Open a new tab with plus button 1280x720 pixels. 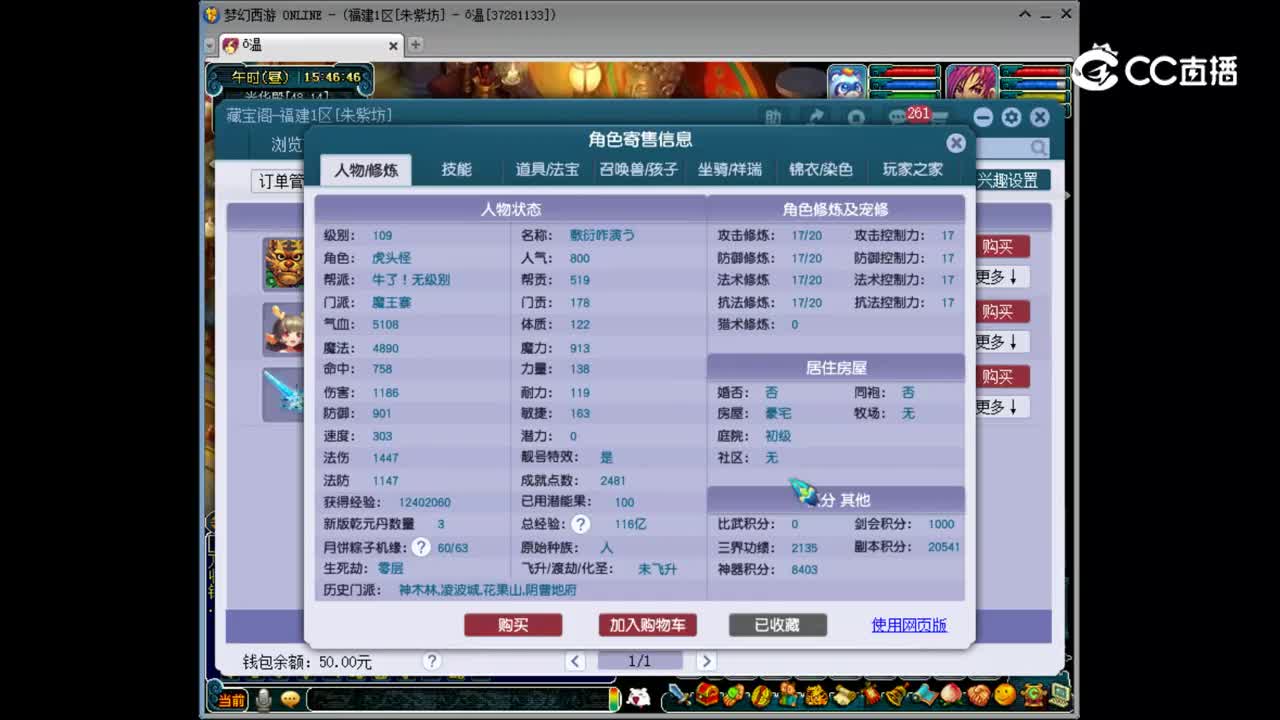coord(415,45)
